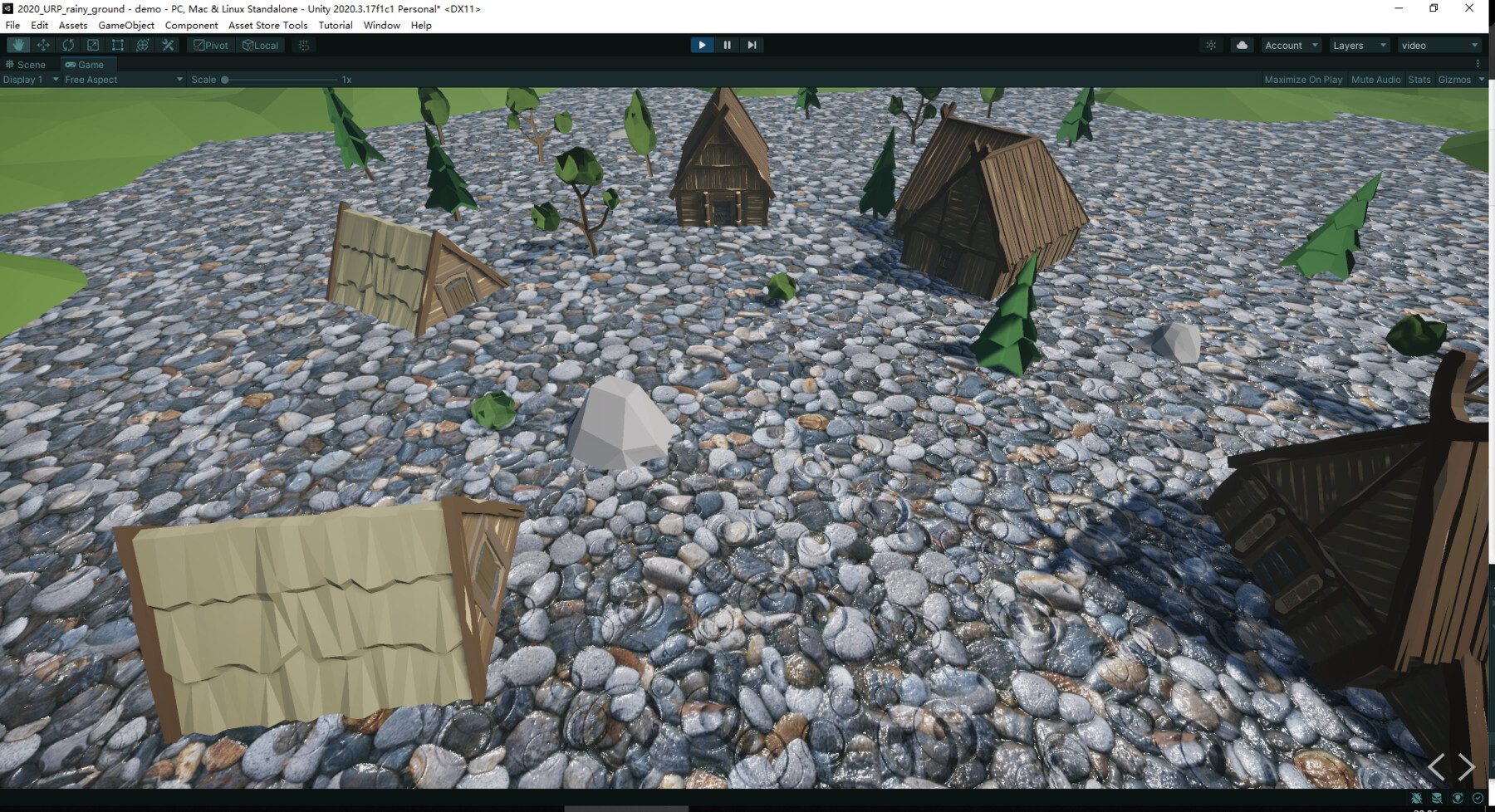1495x812 pixels.
Task: Open the Custom Editor Tools icon
Action: [168, 45]
